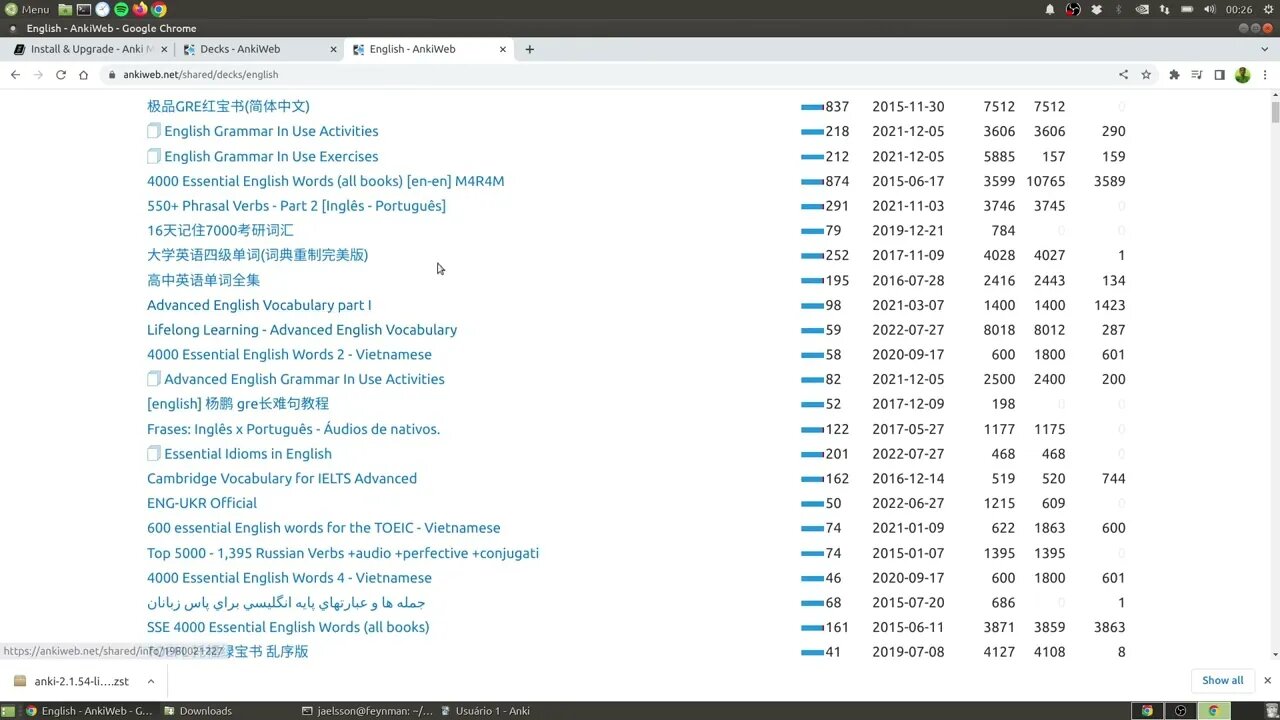Bookmark this page with the star icon
The width and height of the screenshot is (1280, 720).
(x=1146, y=75)
